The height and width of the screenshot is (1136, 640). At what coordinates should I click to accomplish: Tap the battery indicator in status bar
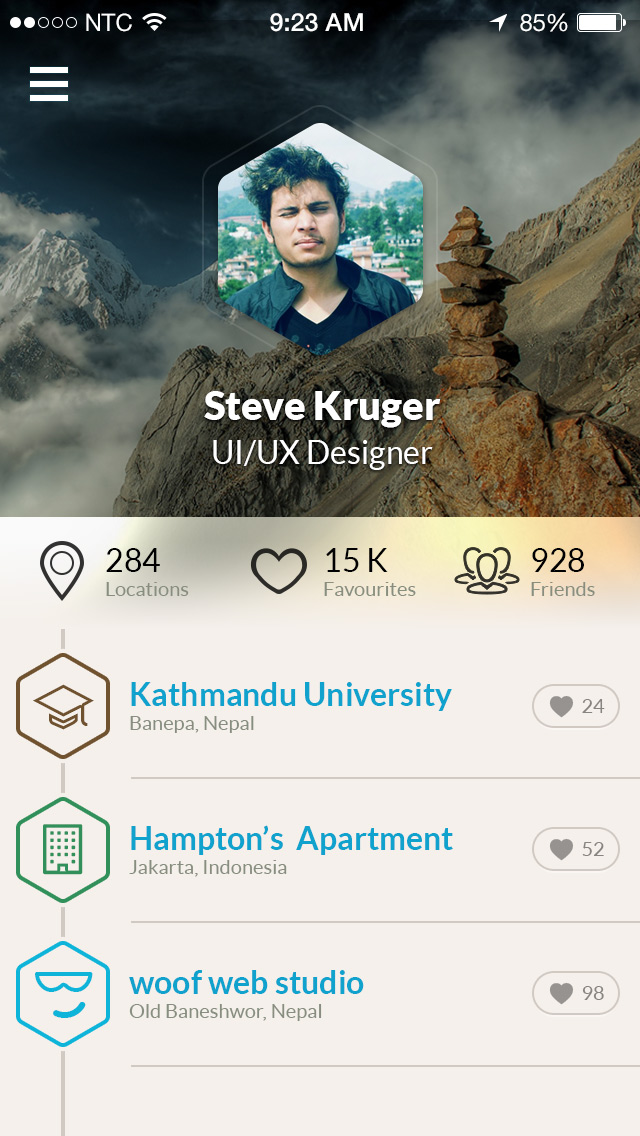coord(602,23)
